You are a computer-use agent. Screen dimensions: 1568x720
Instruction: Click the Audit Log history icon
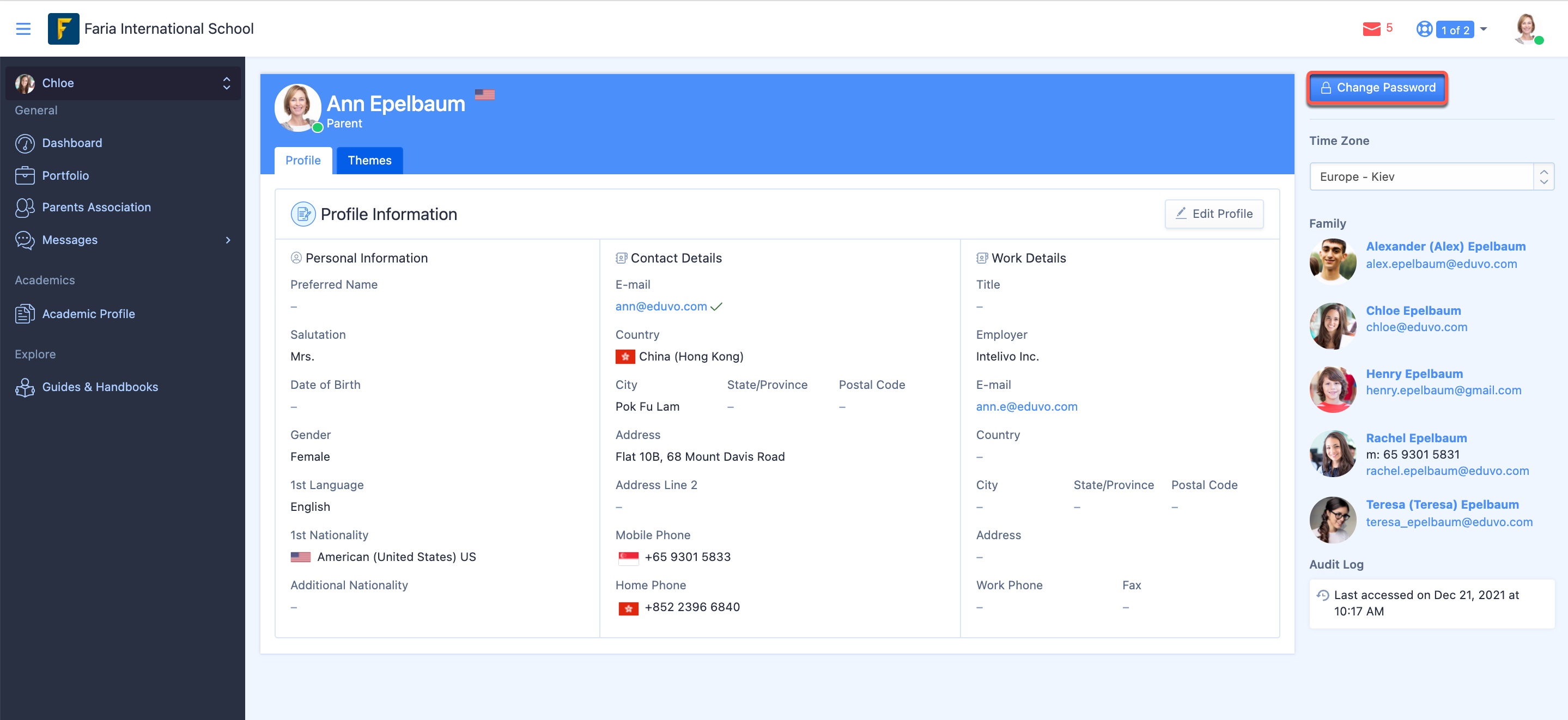(x=1323, y=595)
